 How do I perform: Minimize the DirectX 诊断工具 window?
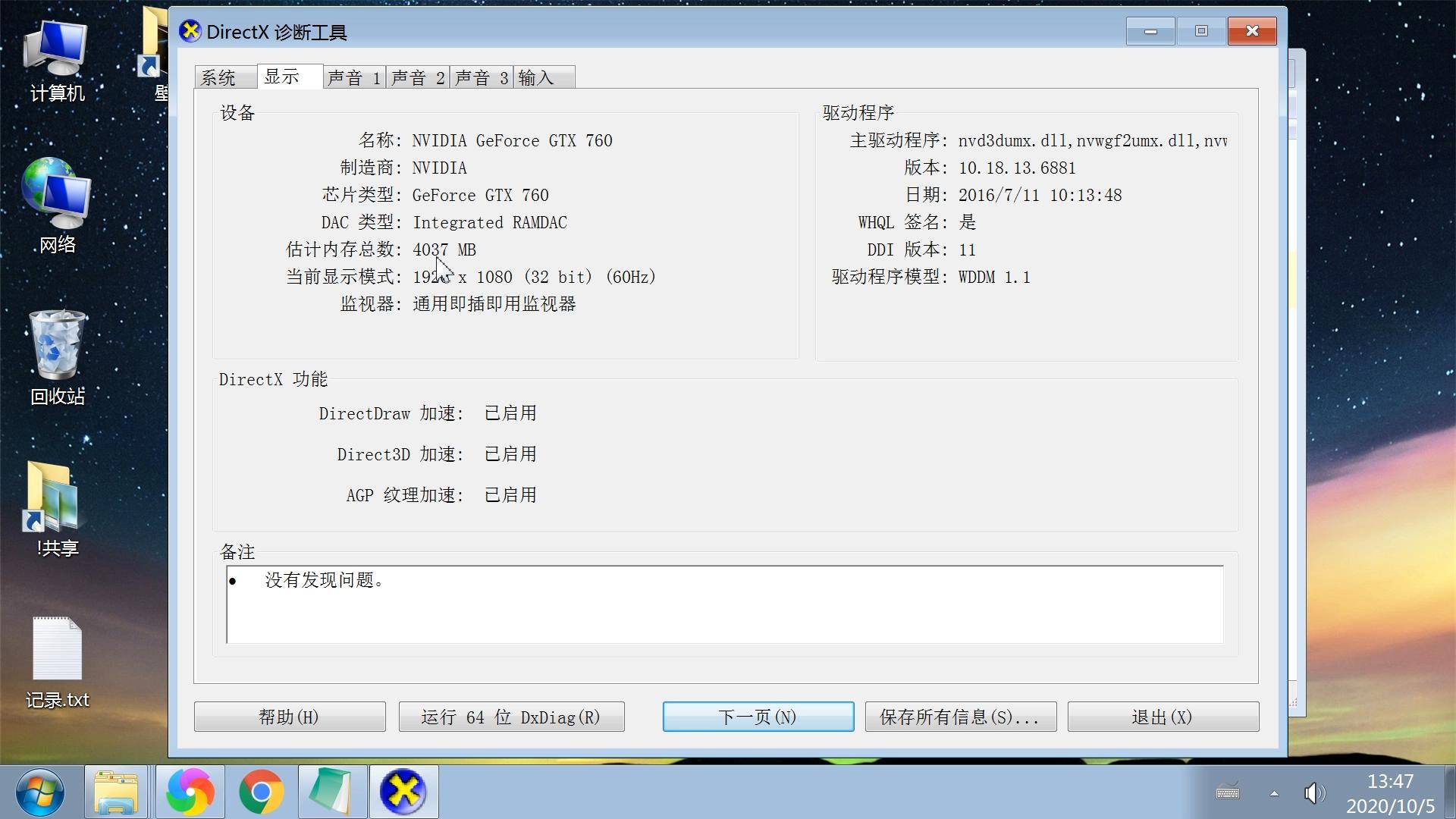1150,31
